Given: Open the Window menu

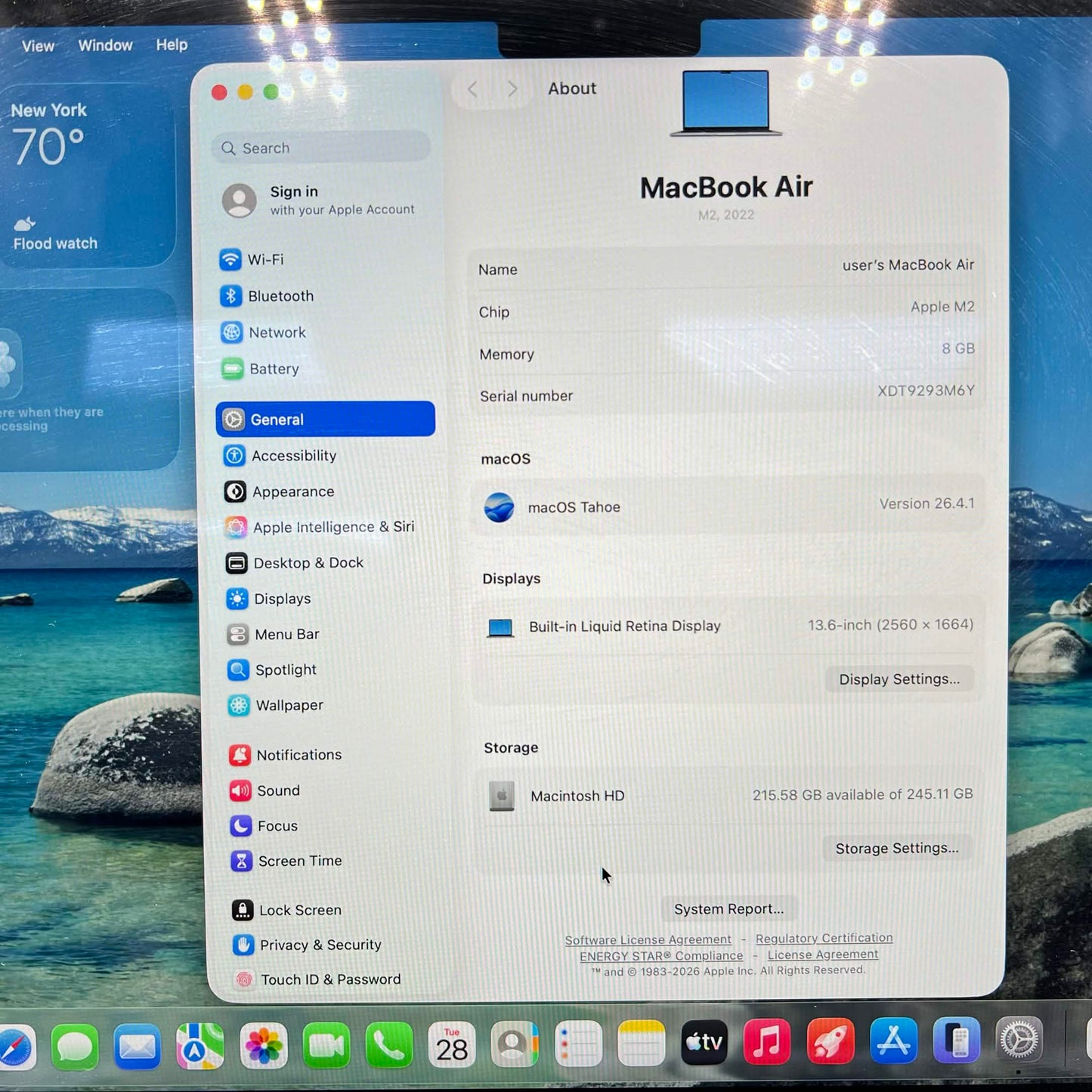Looking at the screenshot, I should [x=106, y=45].
